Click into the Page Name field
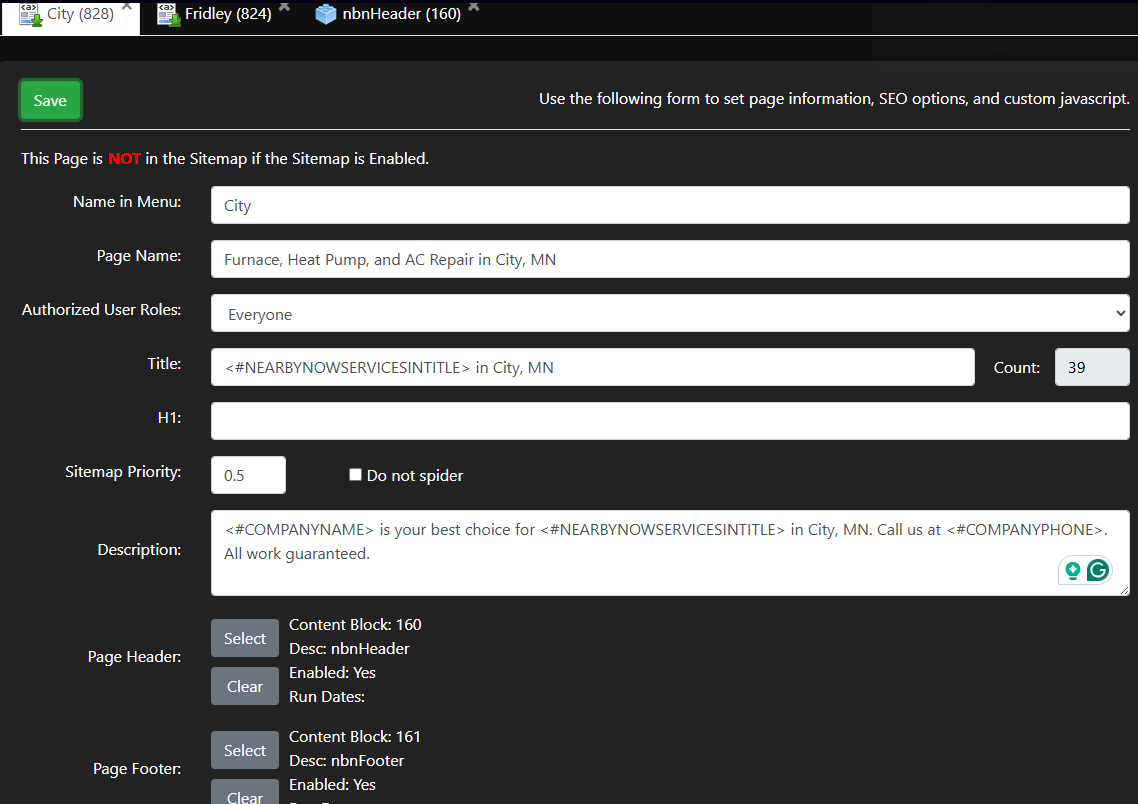 click(x=669, y=260)
